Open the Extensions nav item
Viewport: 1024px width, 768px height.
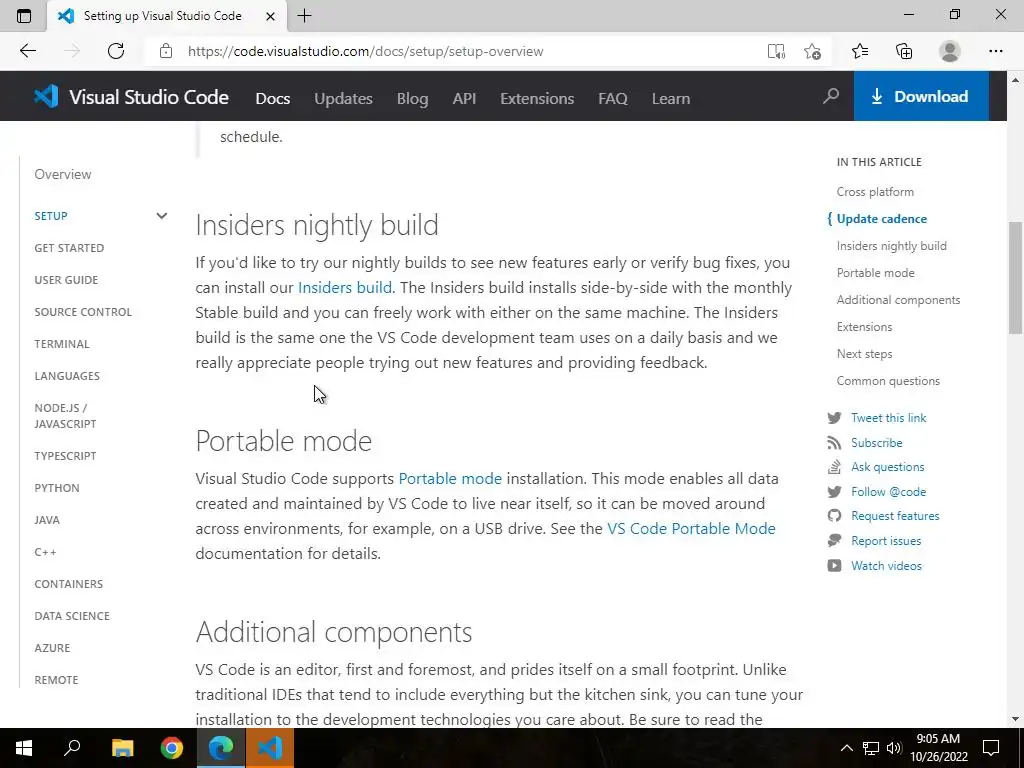[537, 98]
